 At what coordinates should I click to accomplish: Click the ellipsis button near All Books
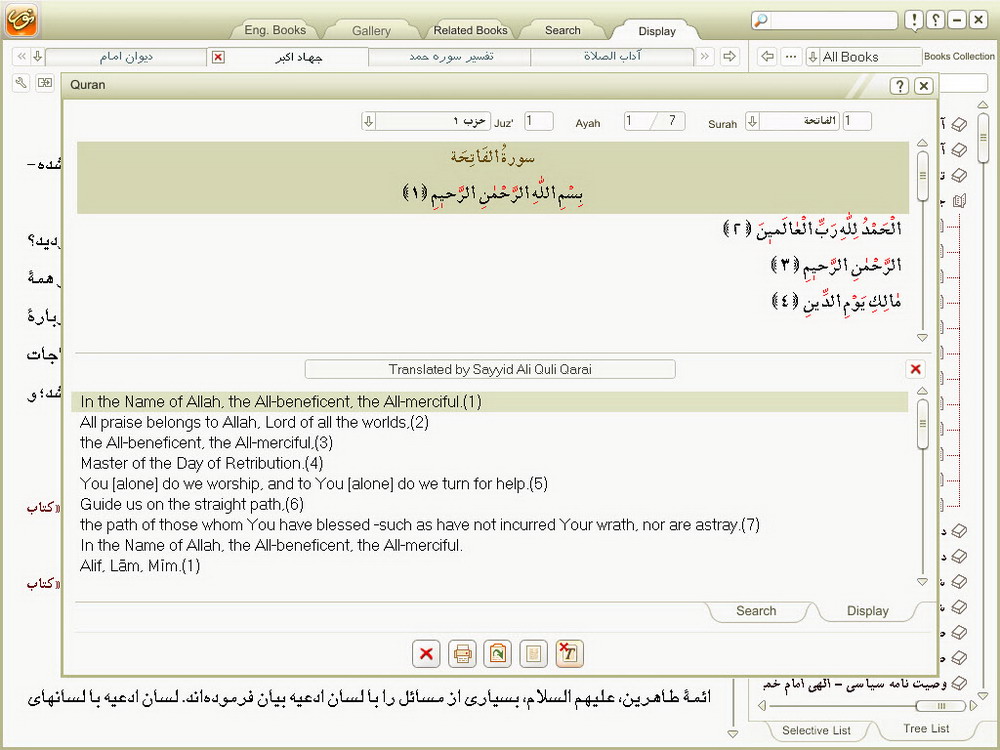click(791, 57)
